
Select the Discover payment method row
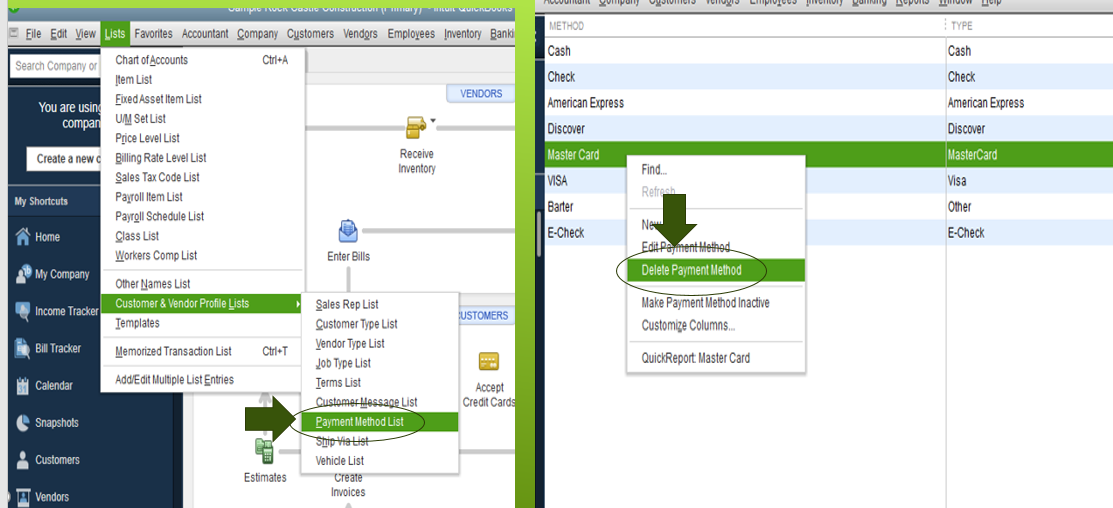tap(828, 129)
